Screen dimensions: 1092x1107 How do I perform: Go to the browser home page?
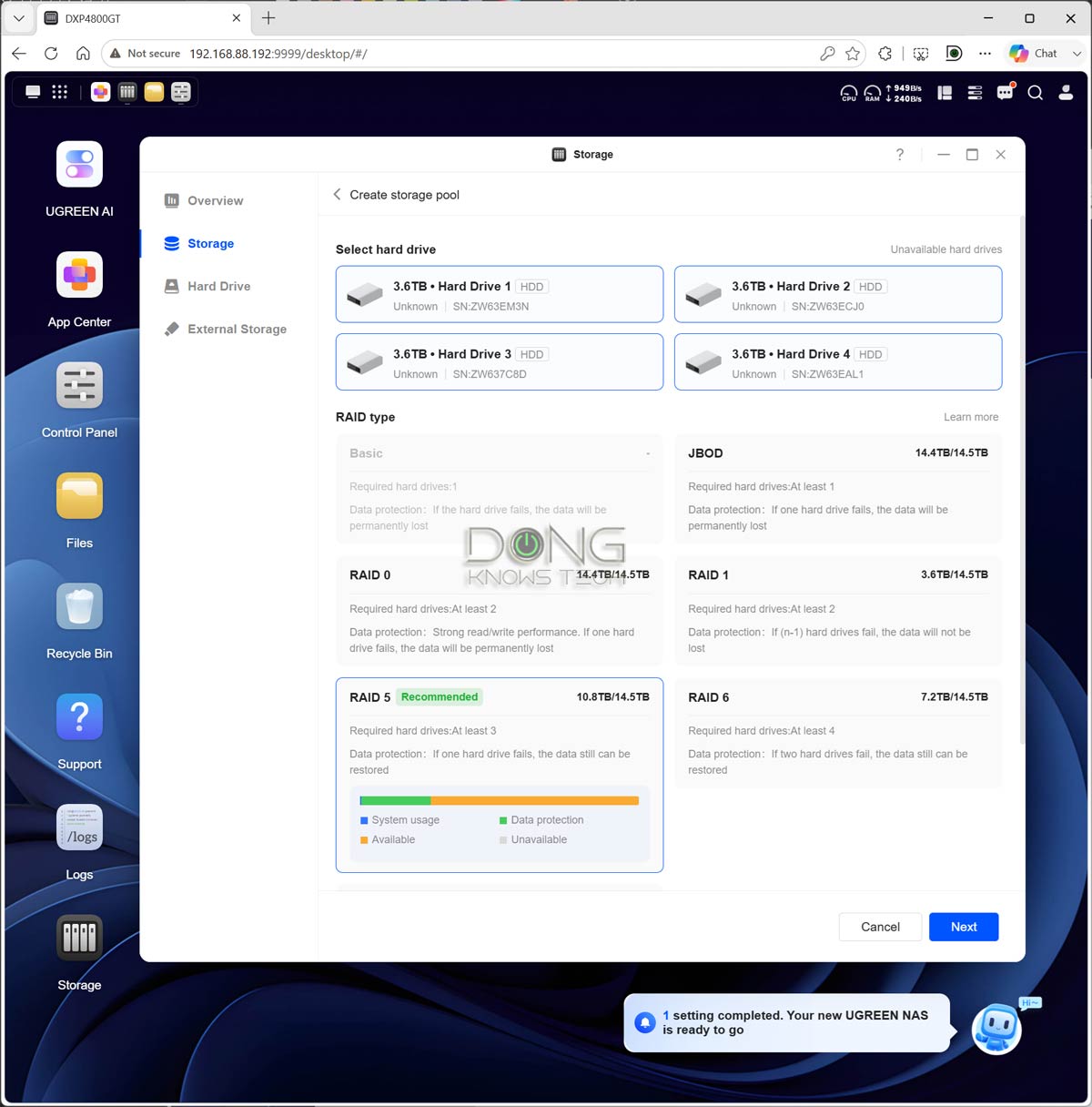83,54
